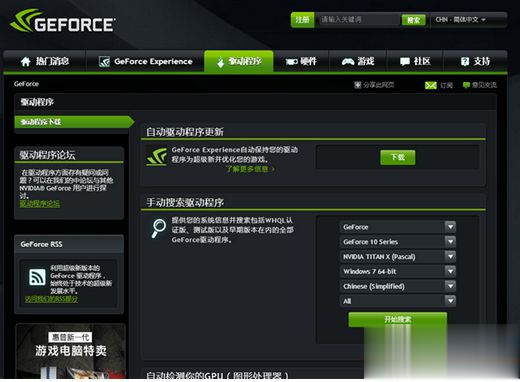
Task: Click the RSS feed icon
Action: click(x=37, y=277)
